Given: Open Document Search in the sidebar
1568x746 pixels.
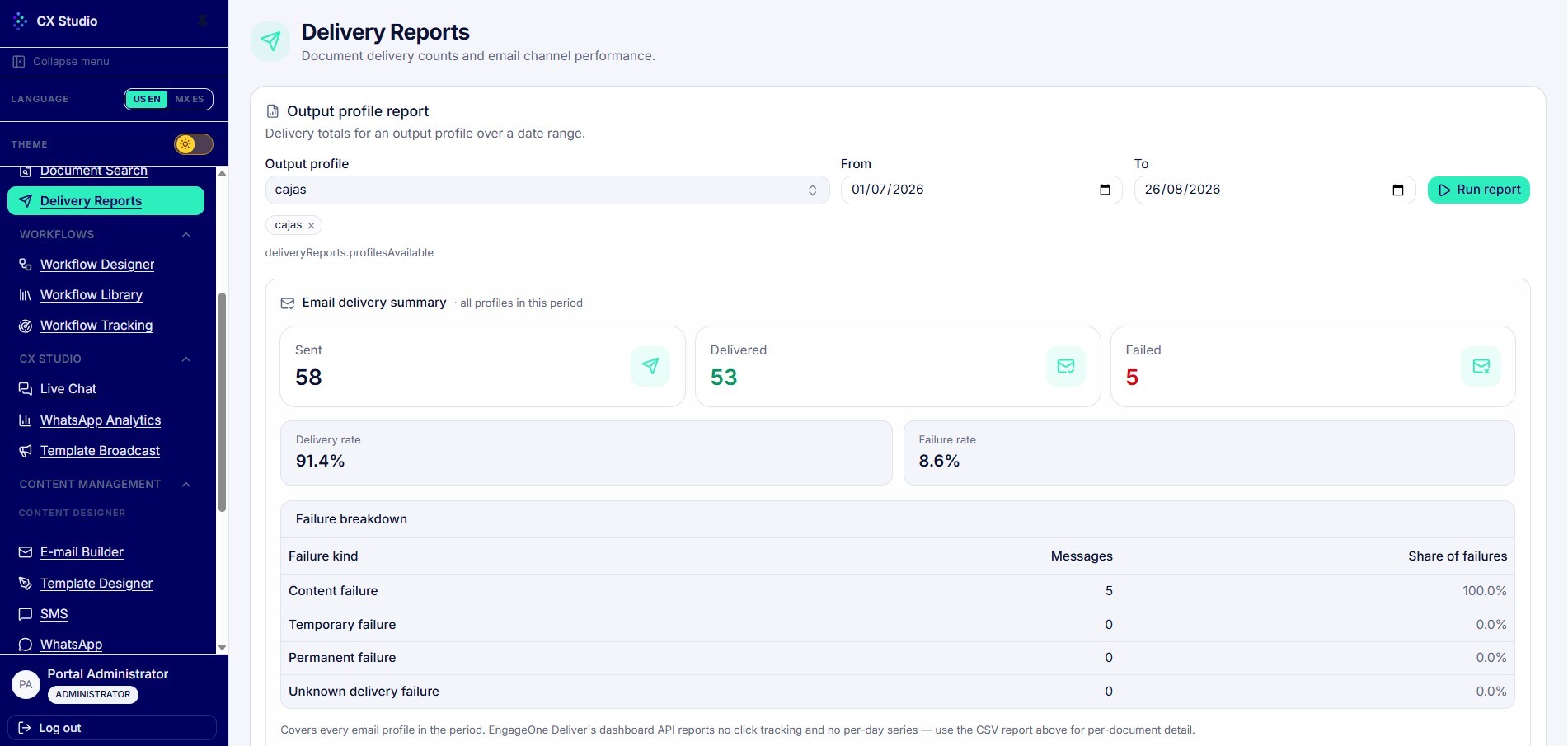Looking at the screenshot, I should 93,171.
